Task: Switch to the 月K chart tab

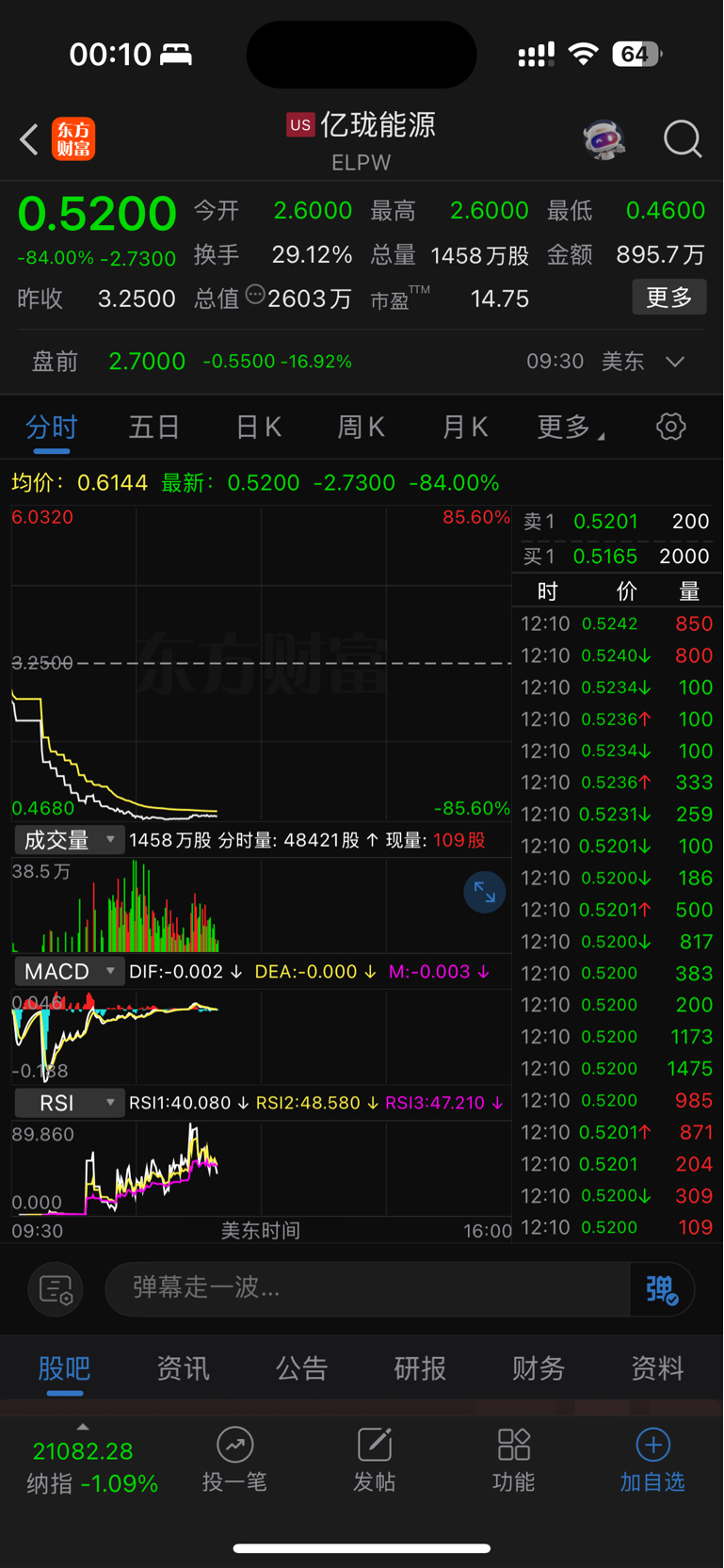Action: pos(465,428)
